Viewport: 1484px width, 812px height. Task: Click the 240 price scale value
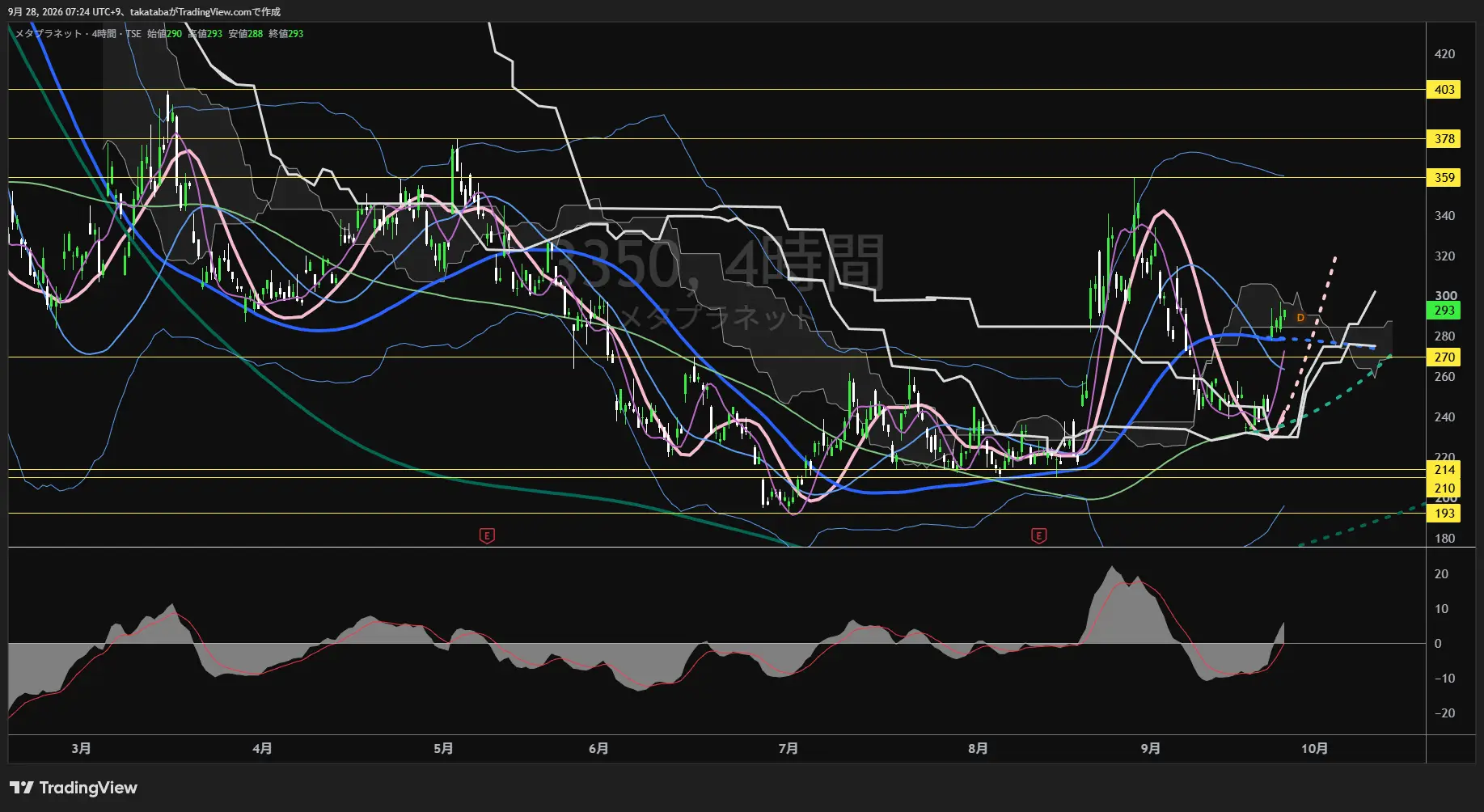[1444, 417]
